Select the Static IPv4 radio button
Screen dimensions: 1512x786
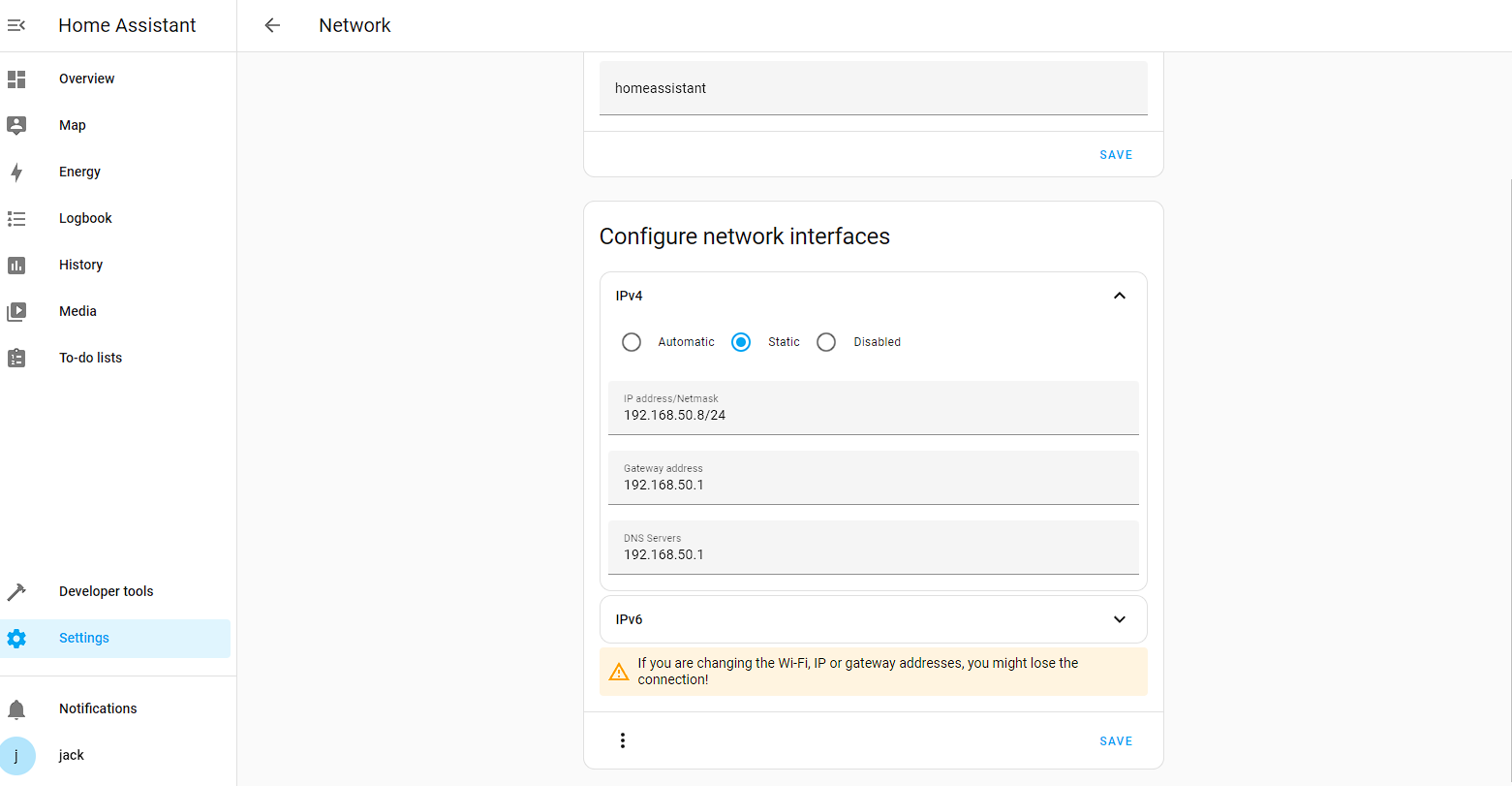coord(741,342)
